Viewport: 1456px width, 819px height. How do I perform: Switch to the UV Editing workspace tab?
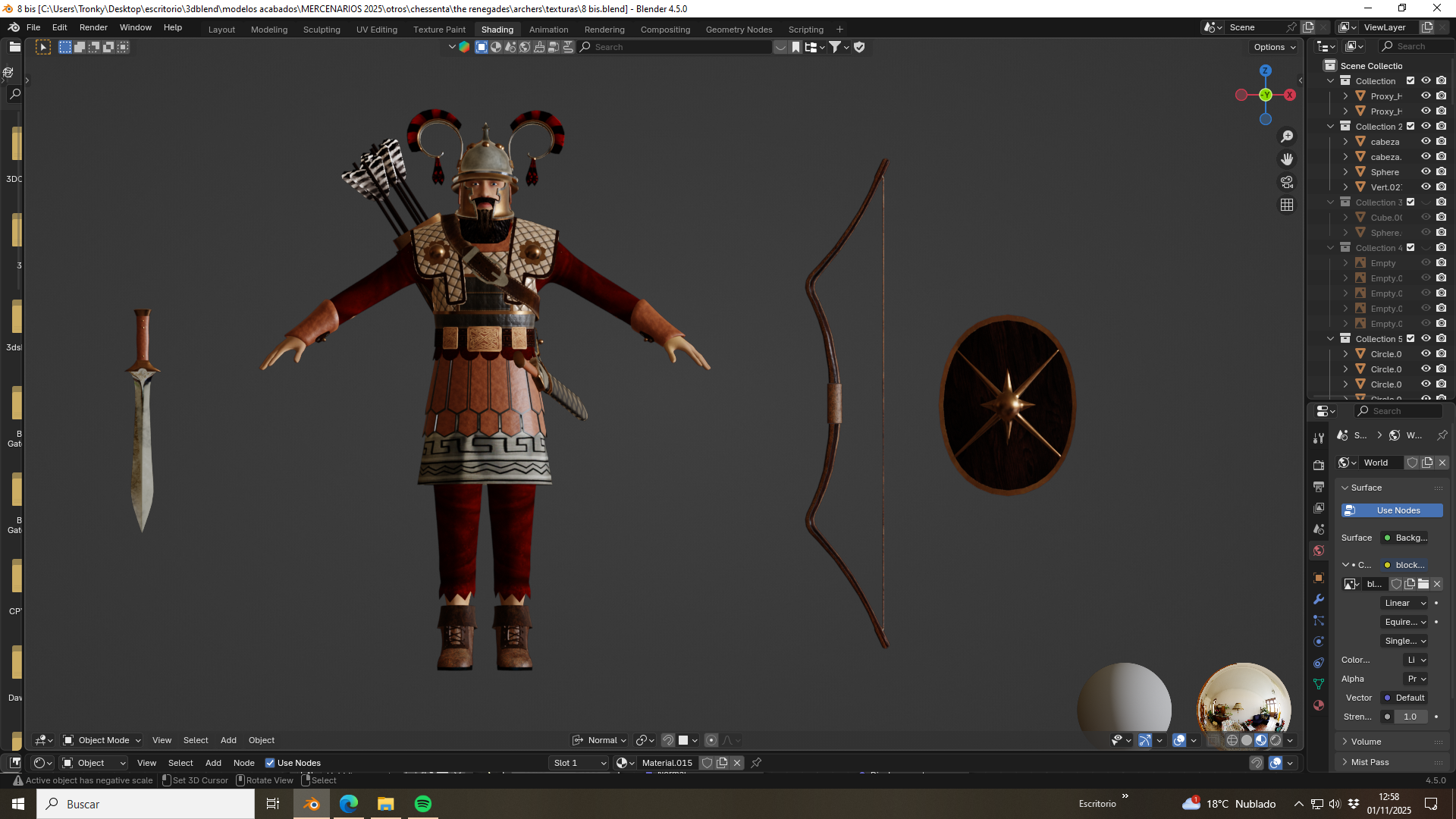coord(377,30)
